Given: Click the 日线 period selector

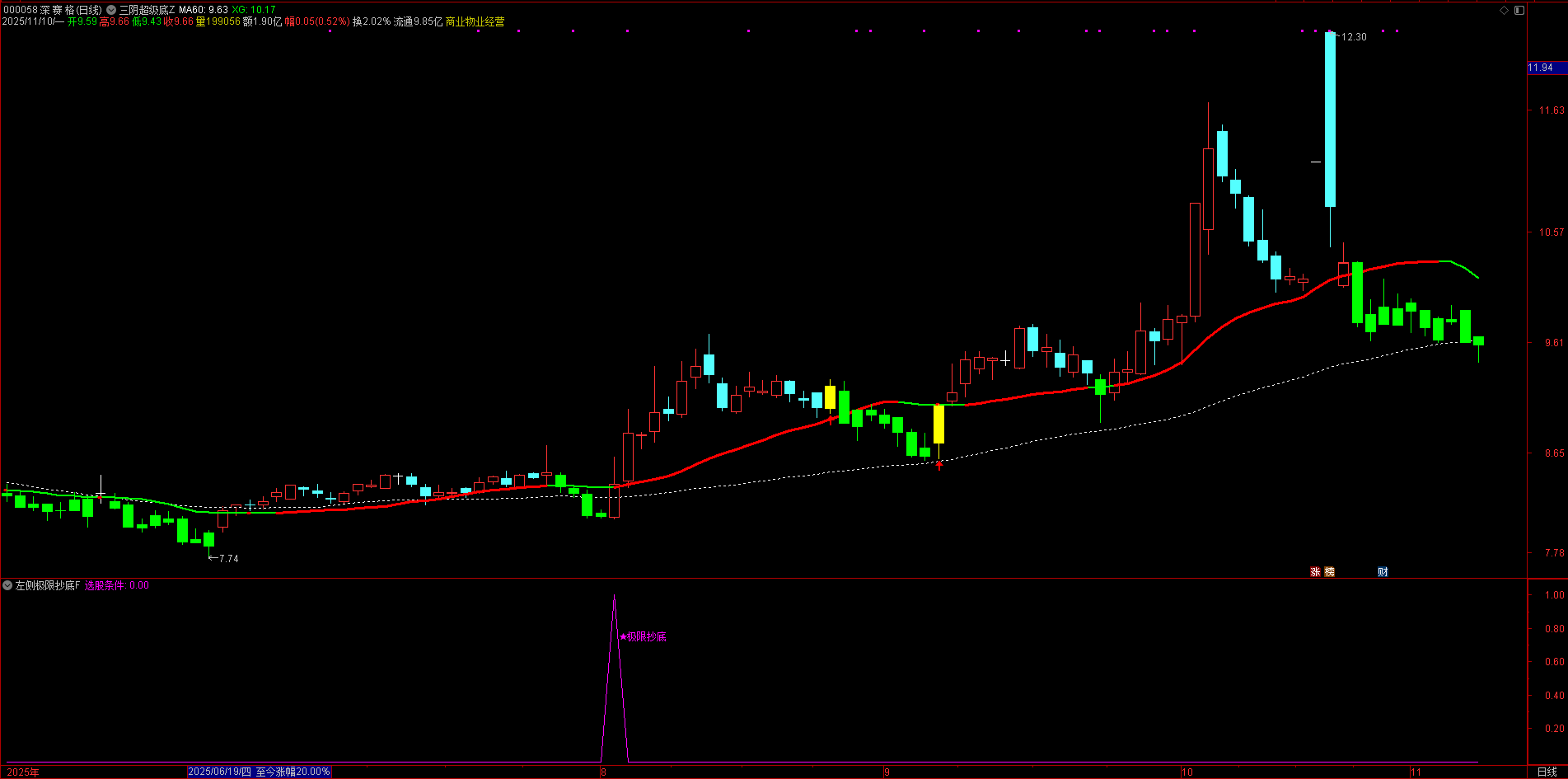Looking at the screenshot, I should click(1547, 772).
